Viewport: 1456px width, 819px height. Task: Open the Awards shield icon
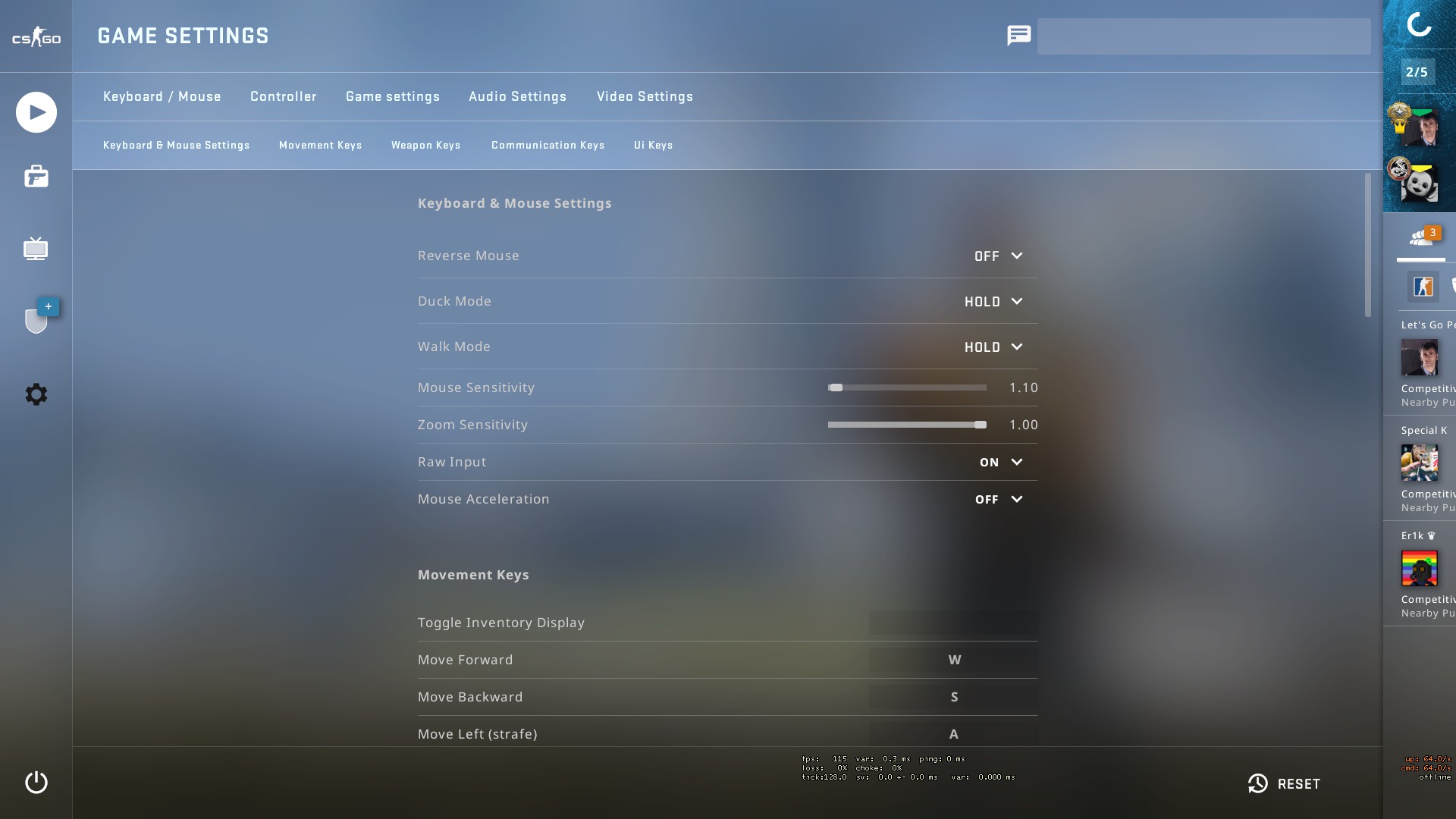(x=36, y=320)
